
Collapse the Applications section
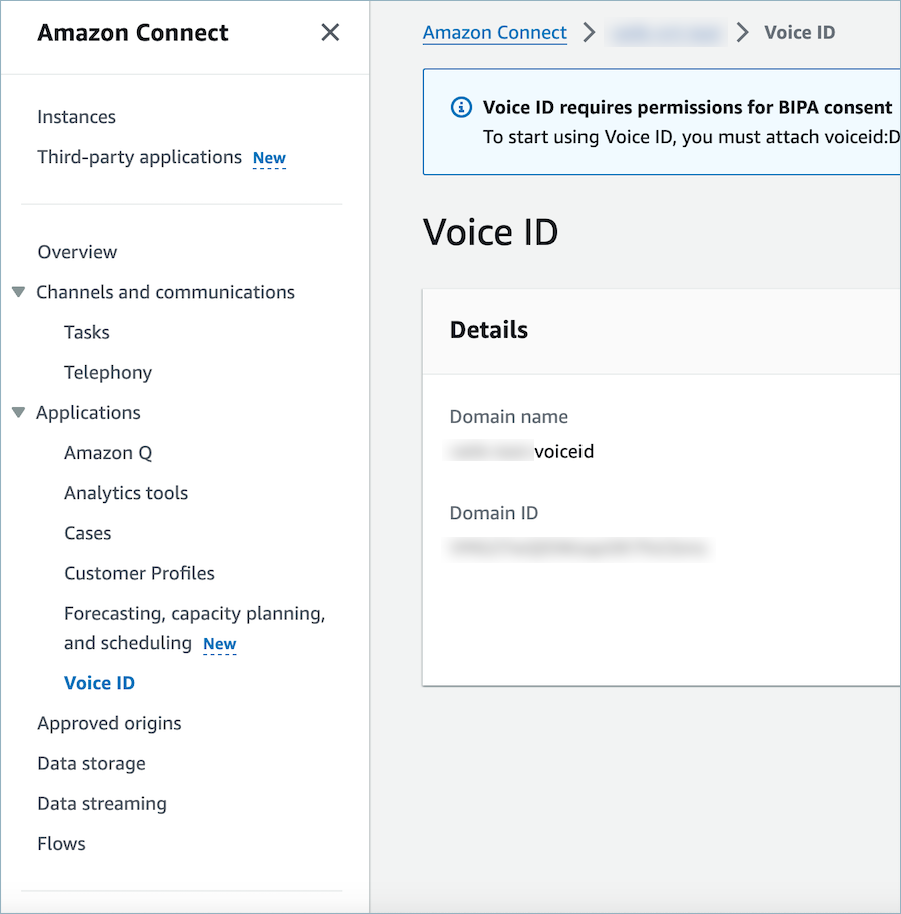pos(17,412)
